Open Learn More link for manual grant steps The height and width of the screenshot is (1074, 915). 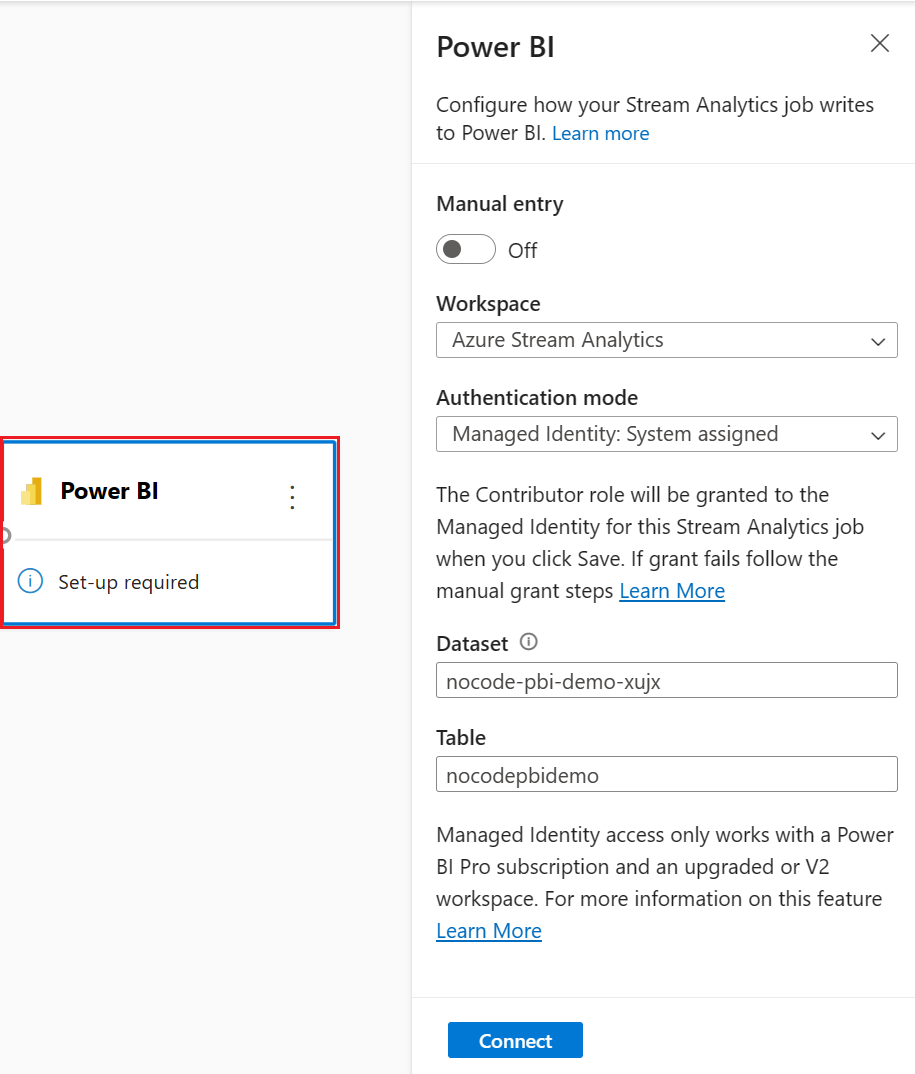[x=672, y=590]
